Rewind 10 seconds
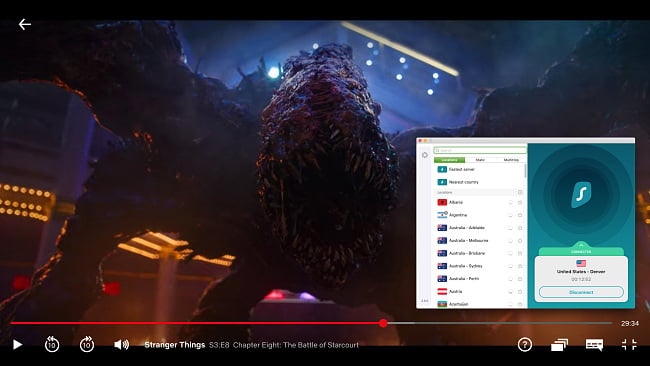Image resolution: width=650 pixels, height=366 pixels. coord(52,344)
